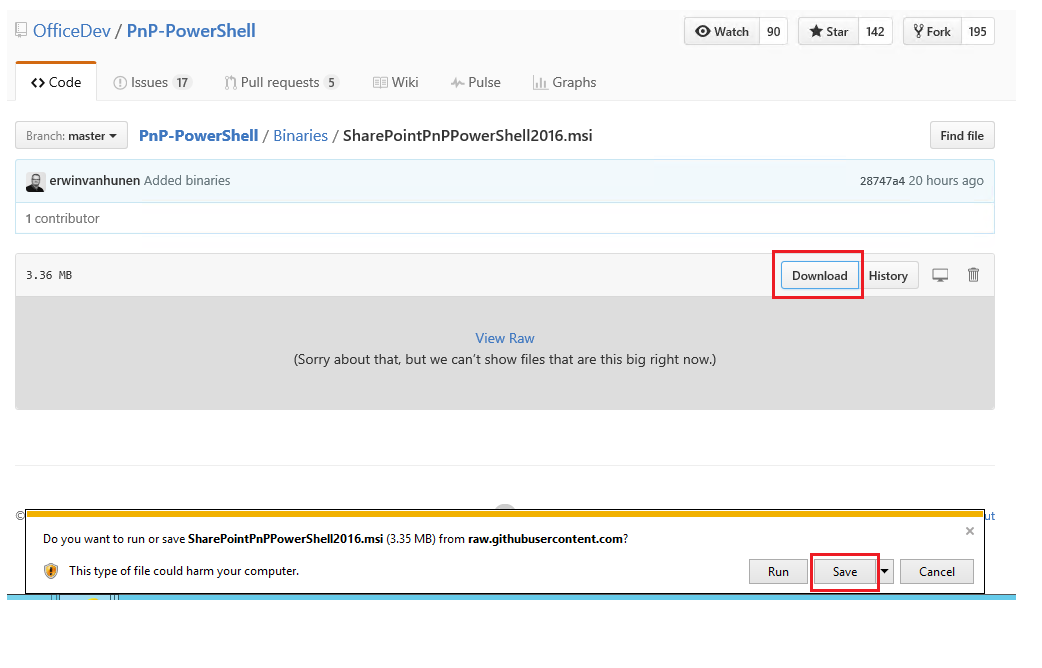1042x668 pixels.
Task: Watch the repository
Action: click(722, 31)
